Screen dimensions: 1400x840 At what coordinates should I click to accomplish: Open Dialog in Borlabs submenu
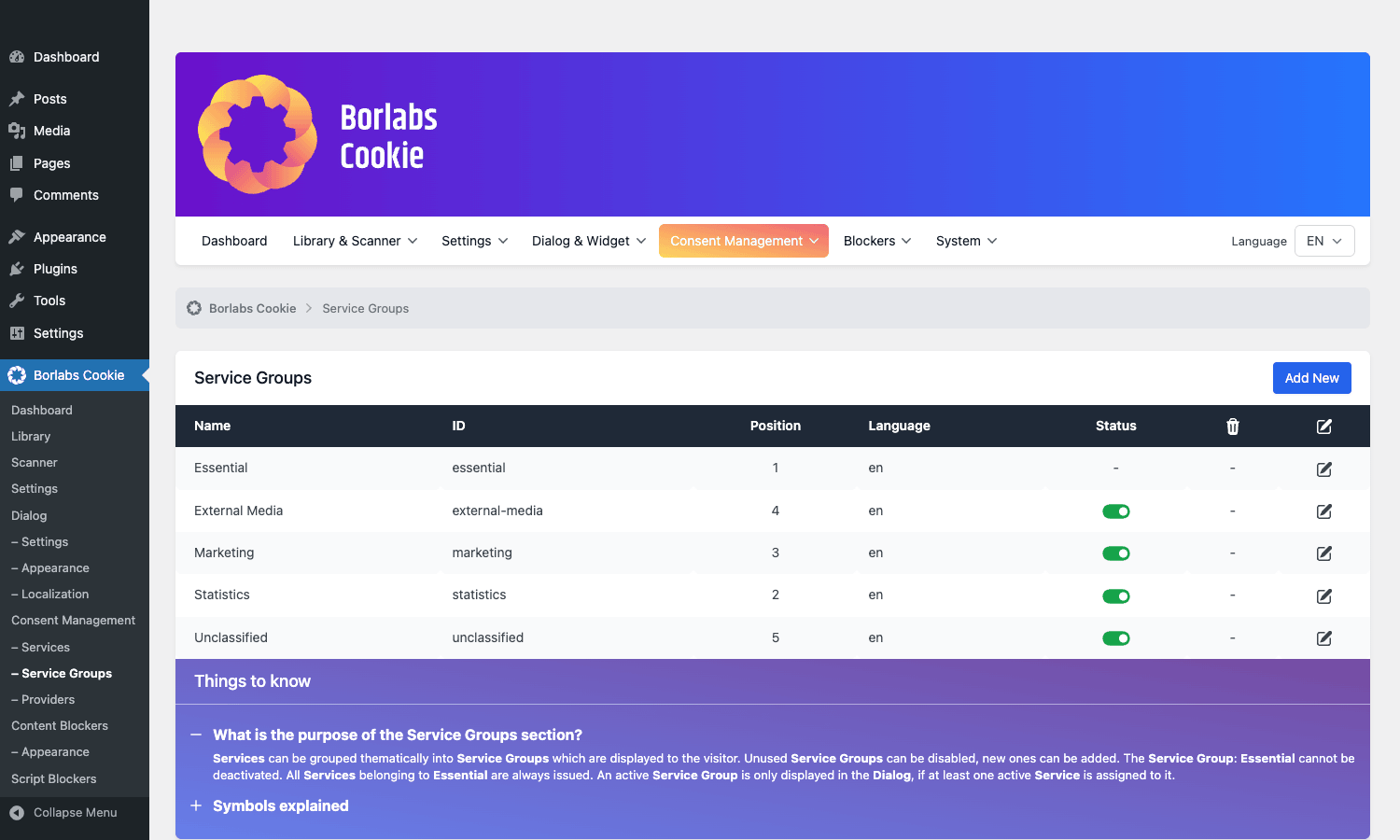point(29,515)
